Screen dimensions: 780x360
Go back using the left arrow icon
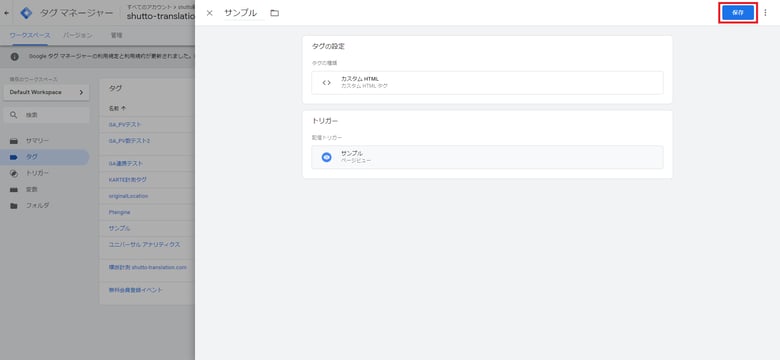pyautogui.click(x=6, y=13)
